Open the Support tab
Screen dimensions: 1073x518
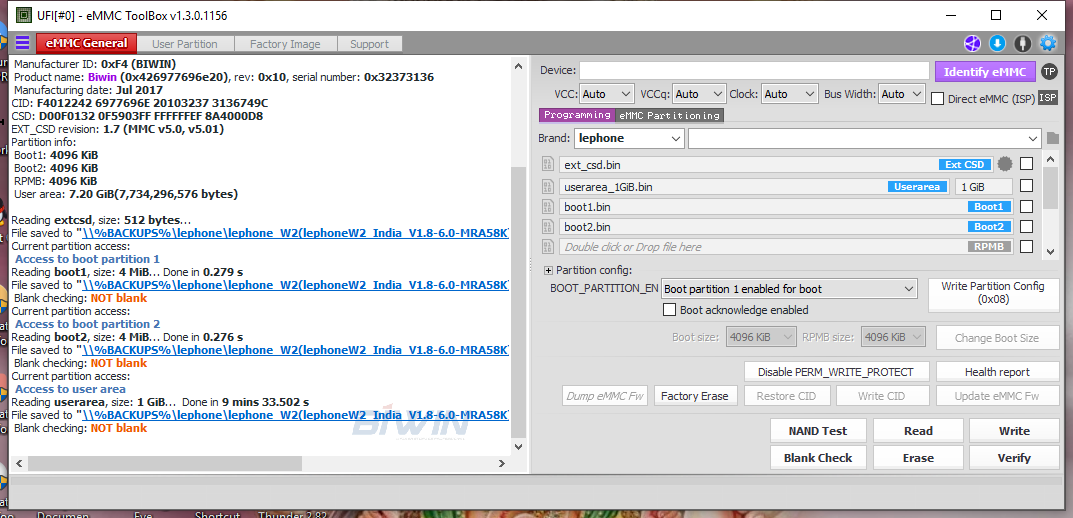pyautogui.click(x=370, y=44)
